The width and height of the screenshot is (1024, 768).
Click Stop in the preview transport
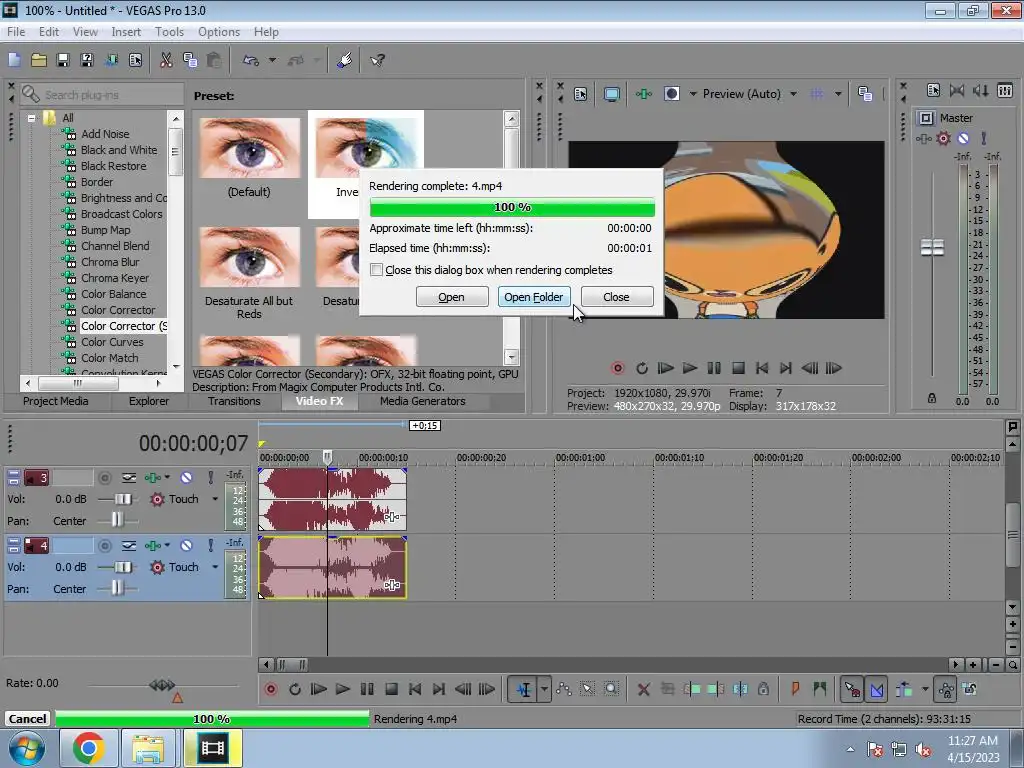click(x=738, y=368)
